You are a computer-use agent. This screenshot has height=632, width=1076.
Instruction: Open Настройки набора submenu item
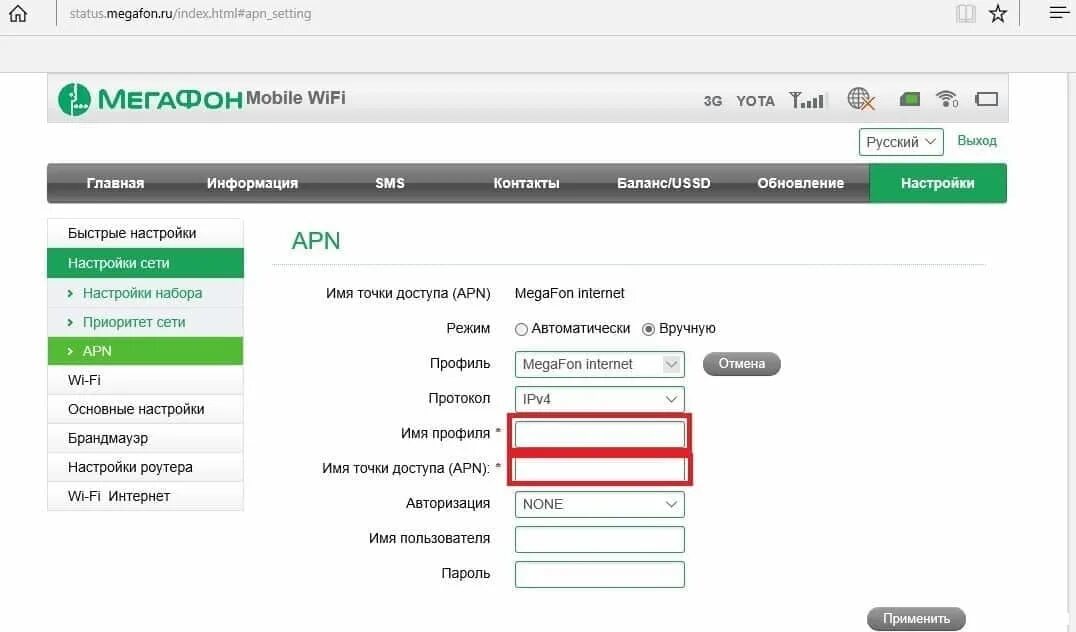[145, 293]
